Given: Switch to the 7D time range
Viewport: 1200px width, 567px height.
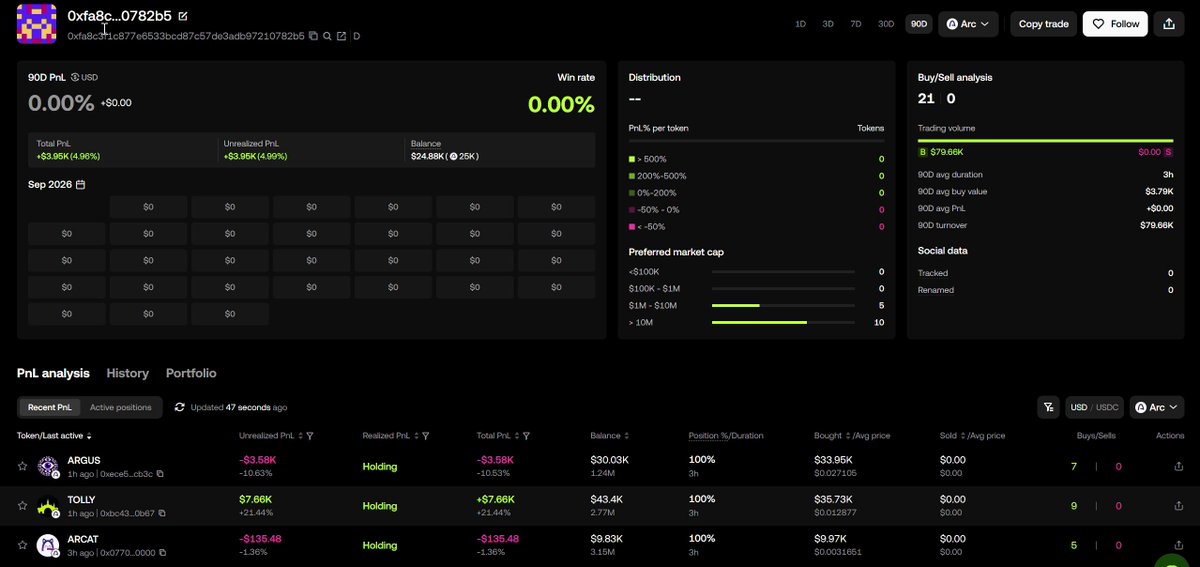Looking at the screenshot, I should 856,24.
